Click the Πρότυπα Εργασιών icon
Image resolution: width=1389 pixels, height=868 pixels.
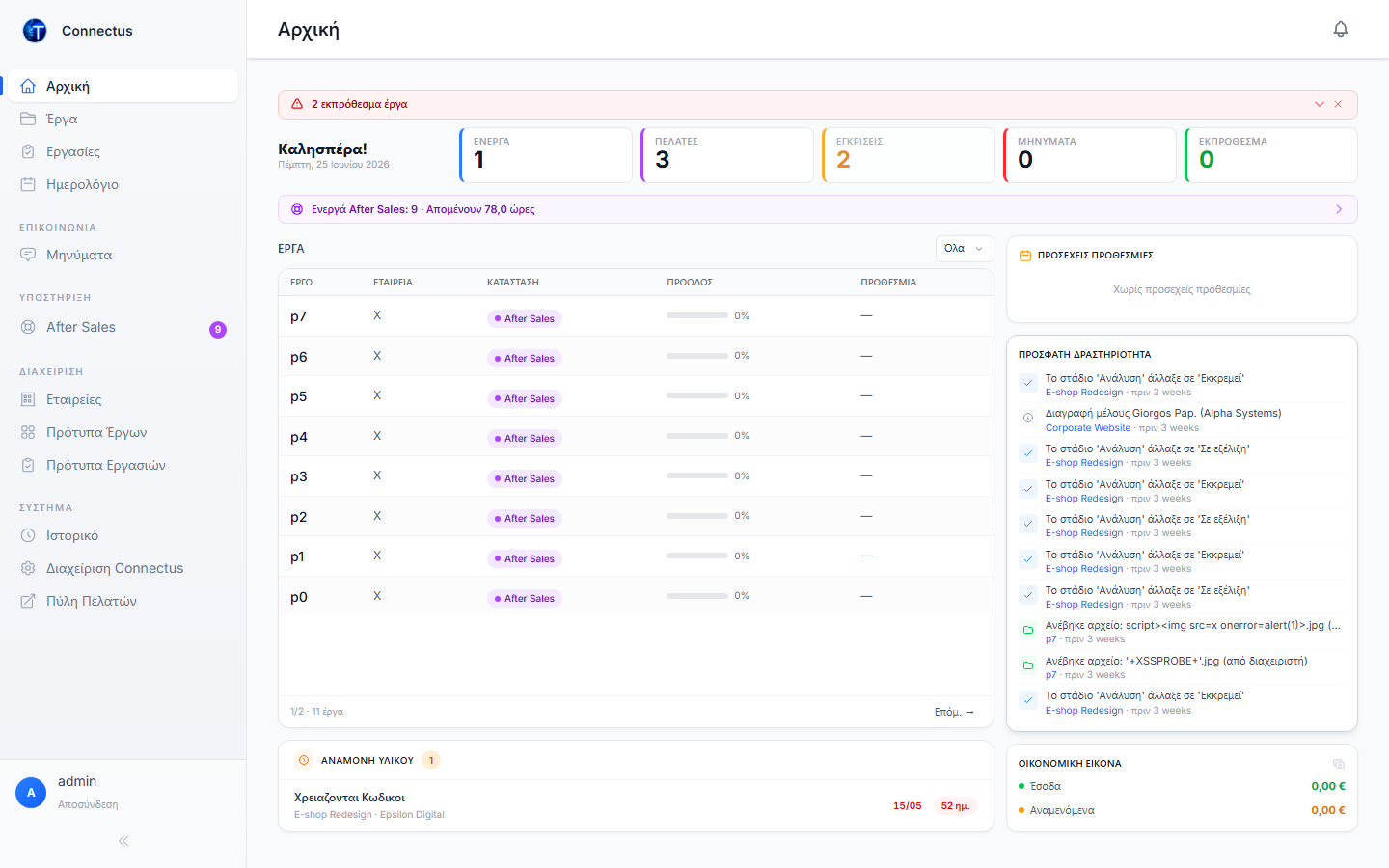[28, 465]
